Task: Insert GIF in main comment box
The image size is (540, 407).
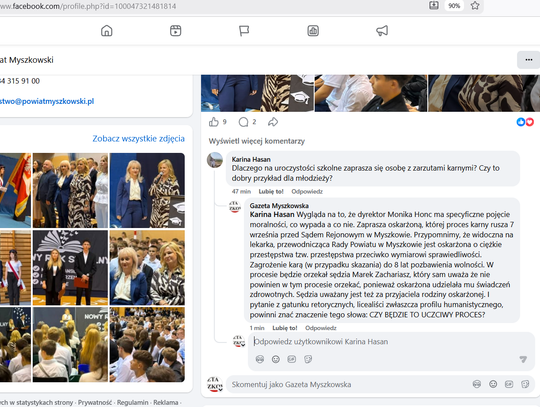Action: (x=509, y=384)
